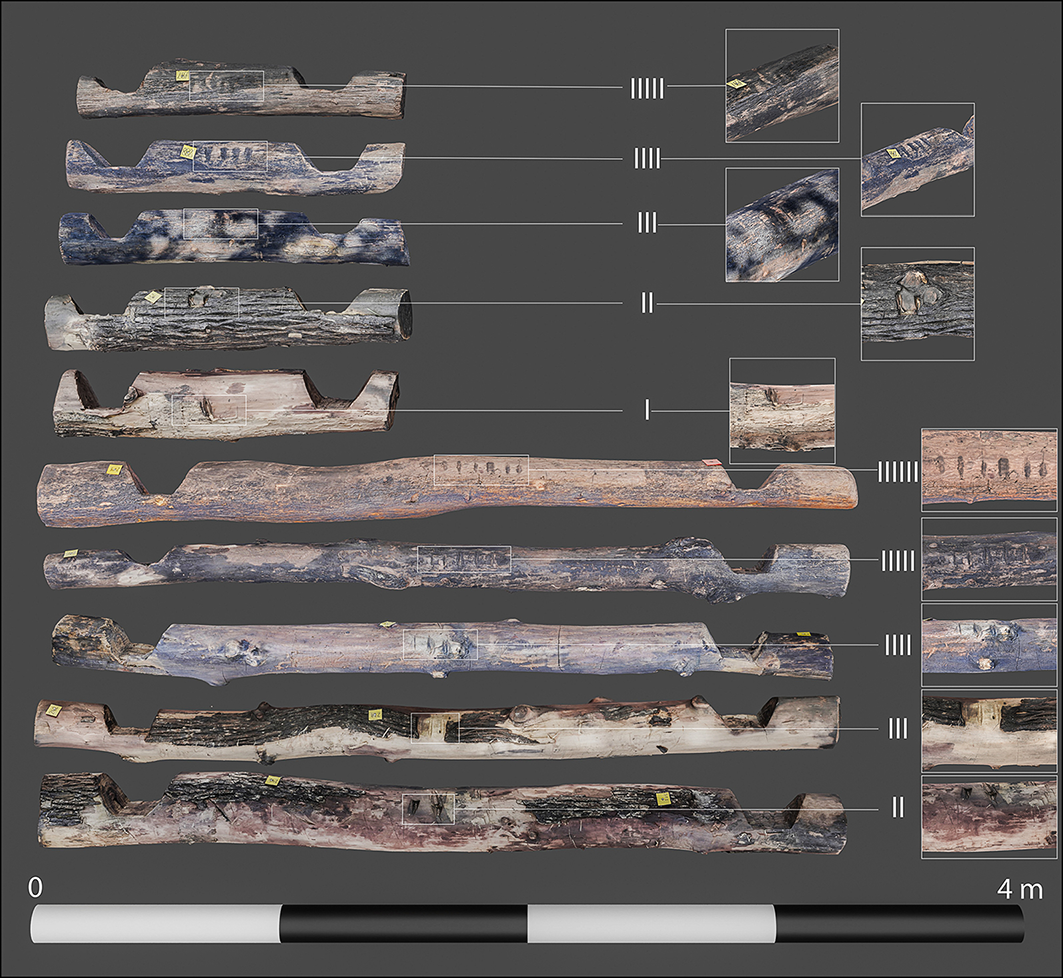This screenshot has height=978, width=1063.
Task: Click the yellow tag on the six-mark long log
Action: (114, 469)
